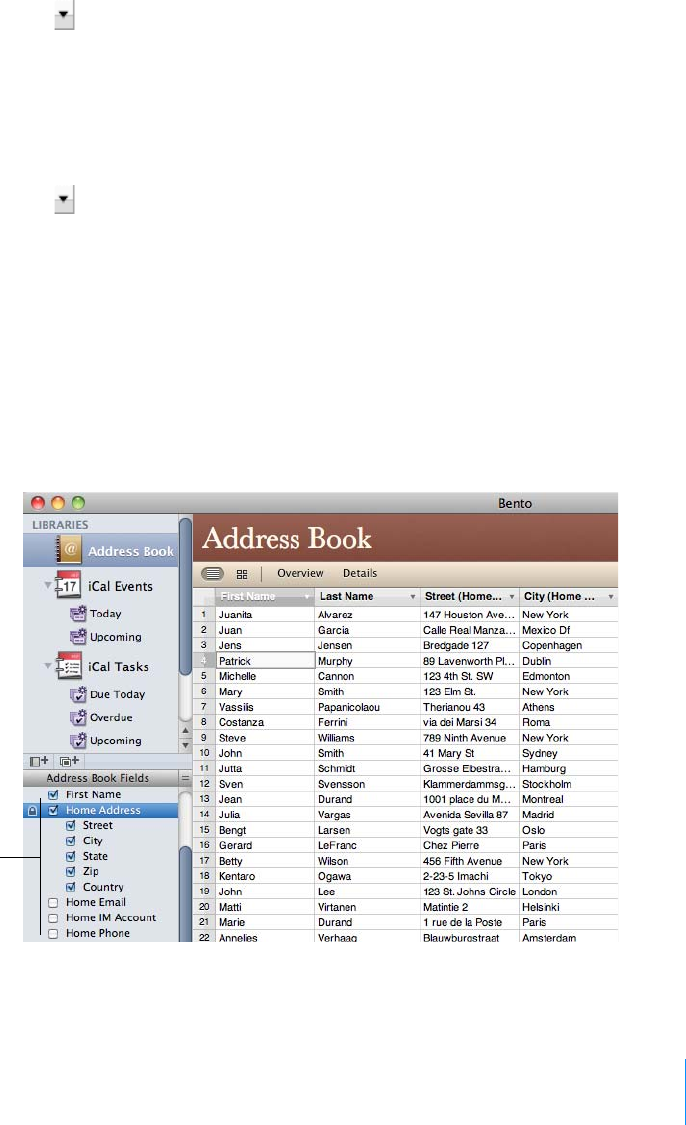Open the Due Today task collection
The image size is (686, 1125).
[78, 695]
